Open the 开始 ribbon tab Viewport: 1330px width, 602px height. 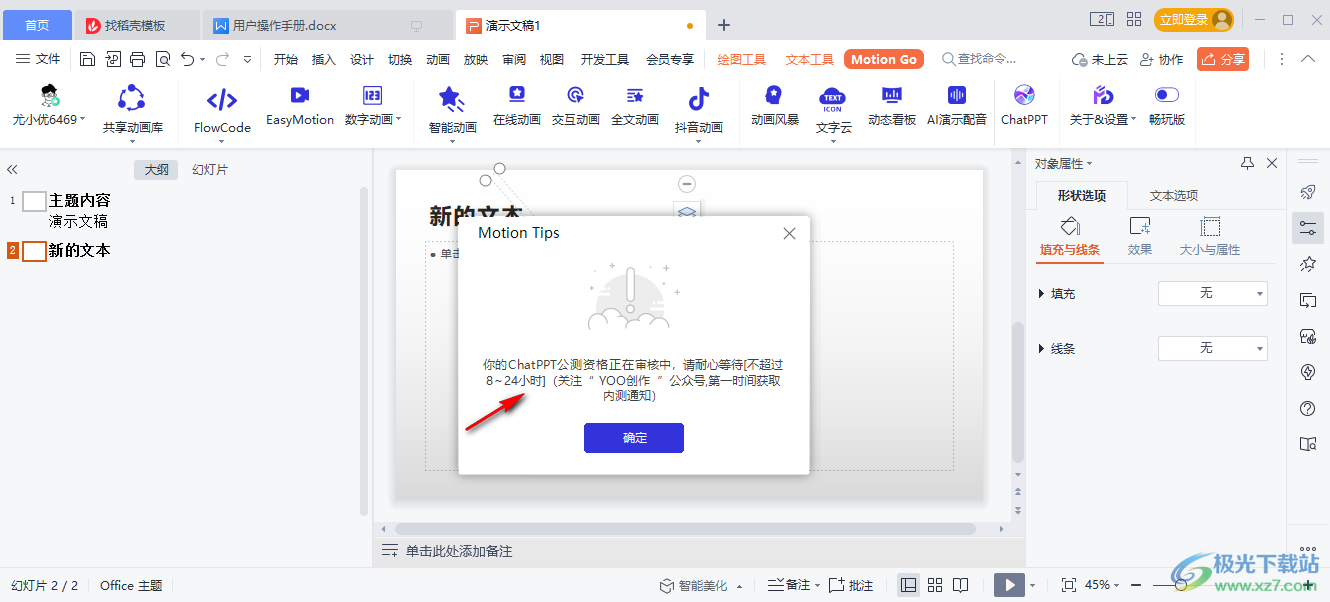click(x=286, y=60)
